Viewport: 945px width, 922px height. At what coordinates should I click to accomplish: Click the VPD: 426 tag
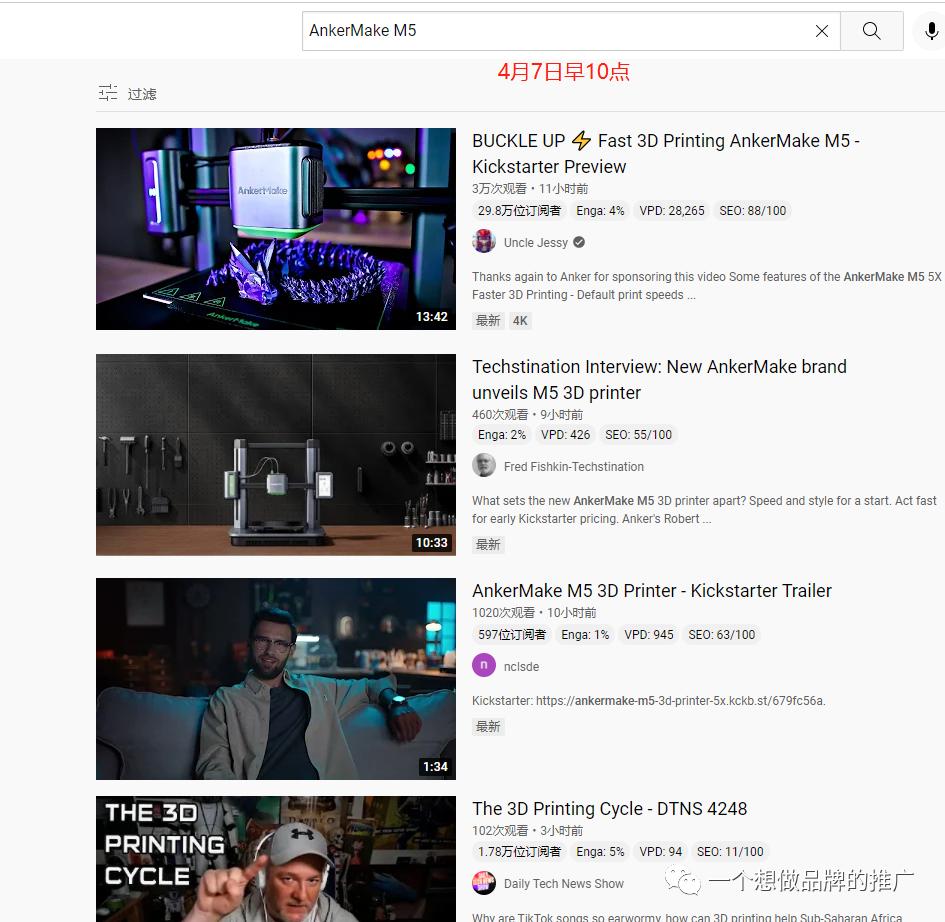pos(565,434)
